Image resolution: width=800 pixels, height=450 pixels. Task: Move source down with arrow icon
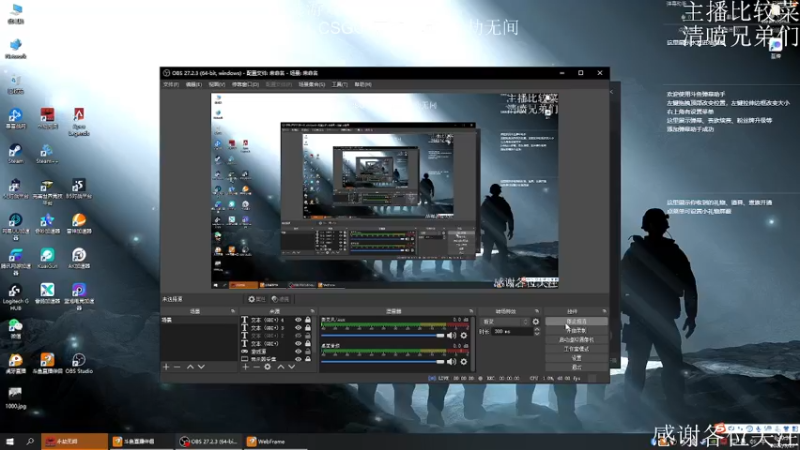(291, 367)
